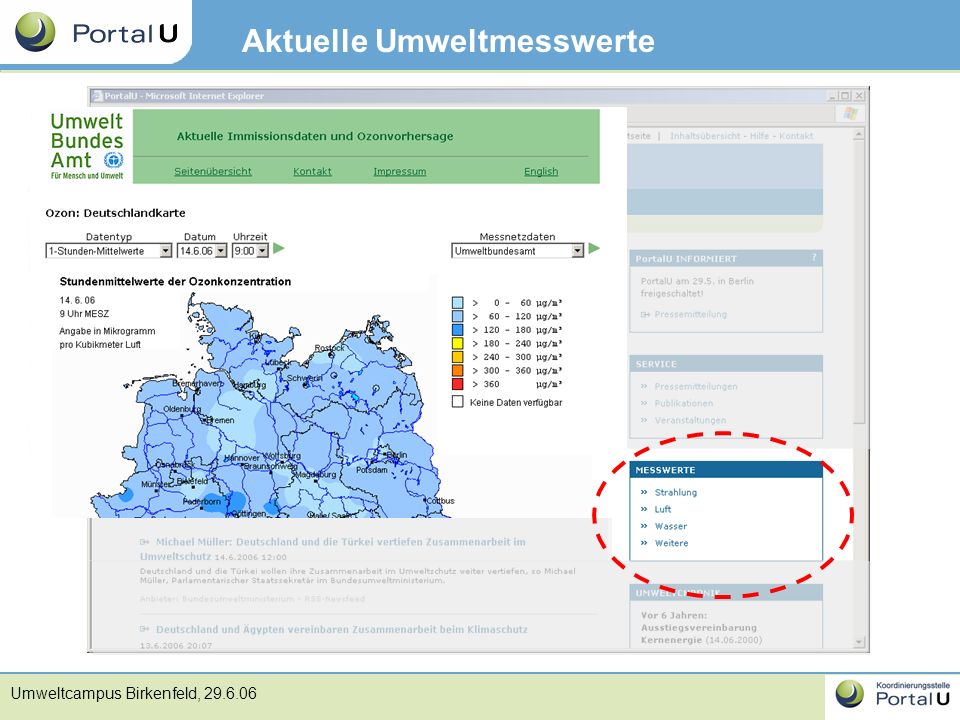Open Publikationen in the Service box
Viewport: 960px width, 720px height.
click(x=683, y=403)
